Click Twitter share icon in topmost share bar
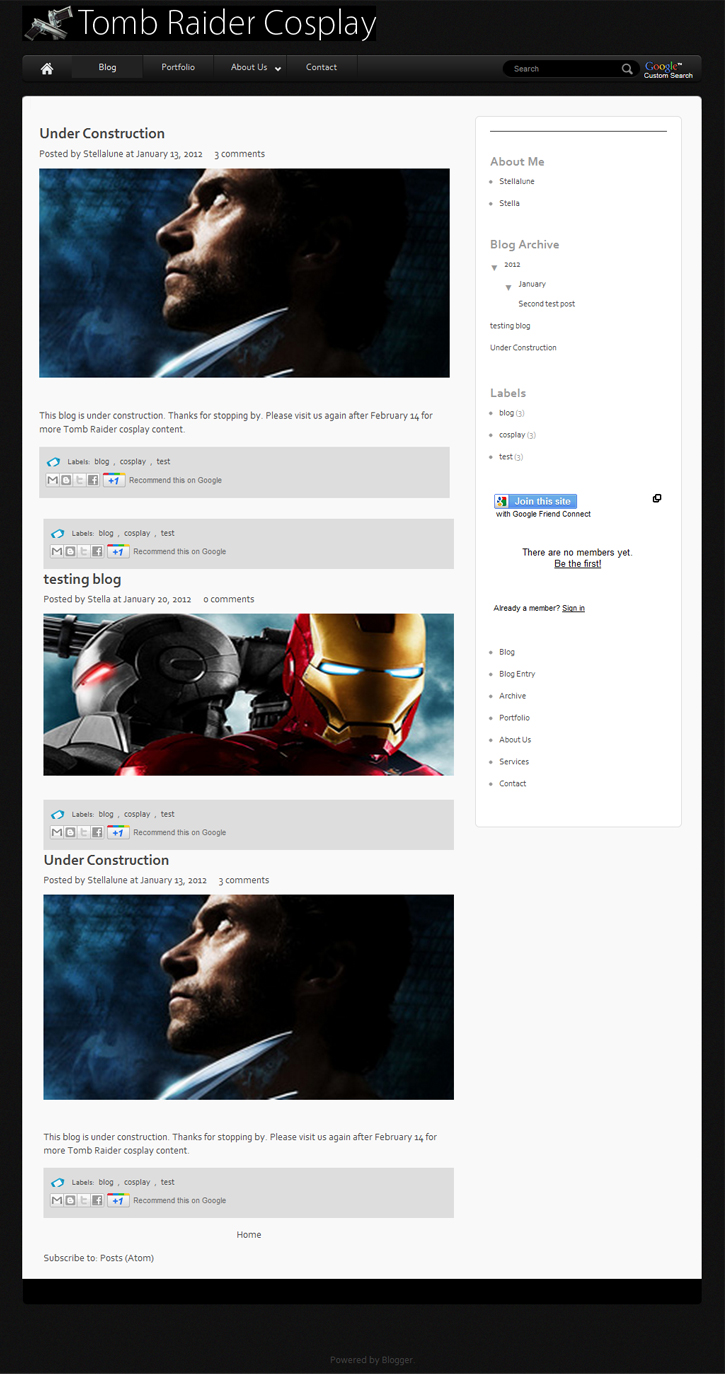 pyautogui.click(x=80, y=480)
